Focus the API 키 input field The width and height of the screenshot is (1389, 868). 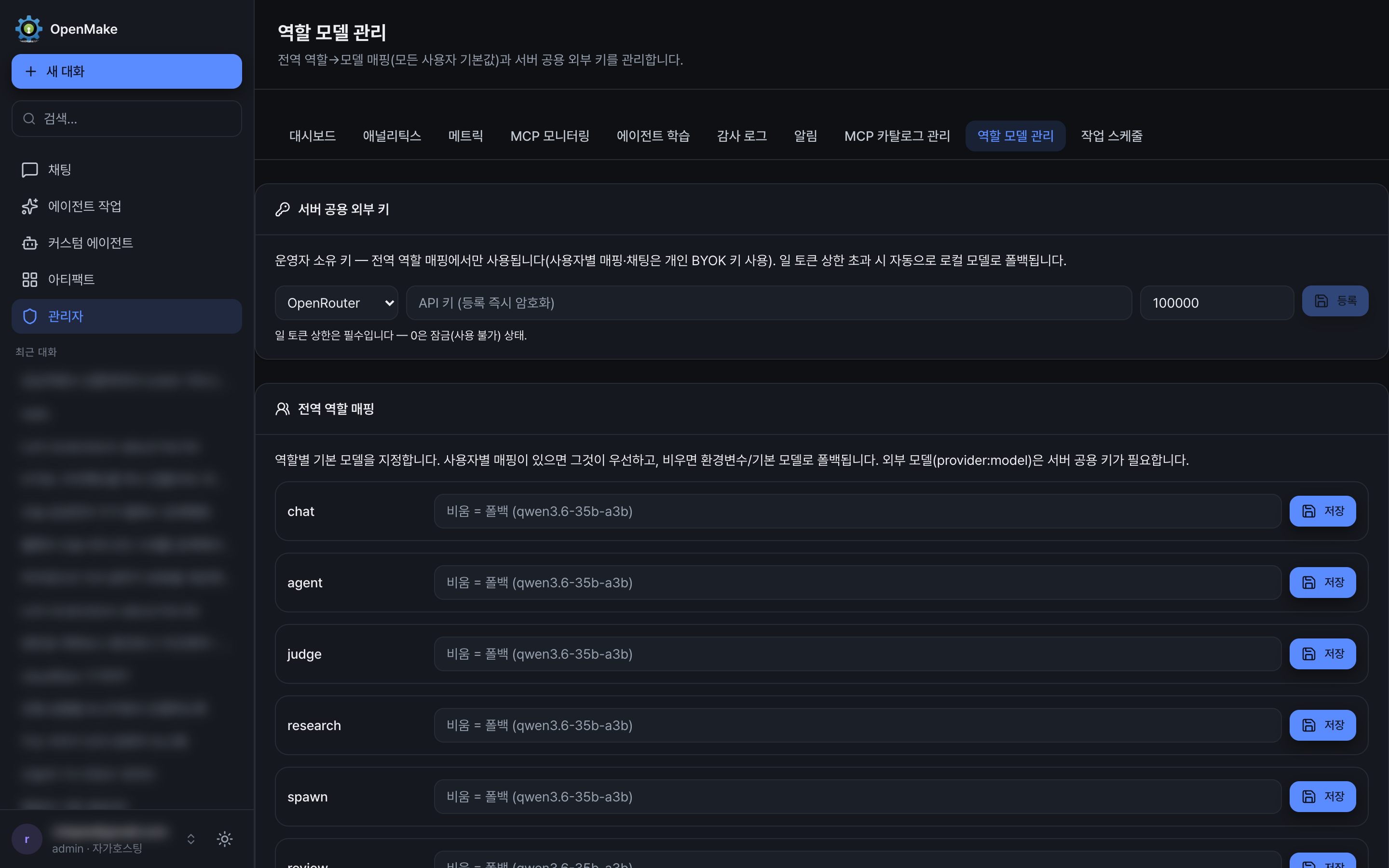(769, 302)
